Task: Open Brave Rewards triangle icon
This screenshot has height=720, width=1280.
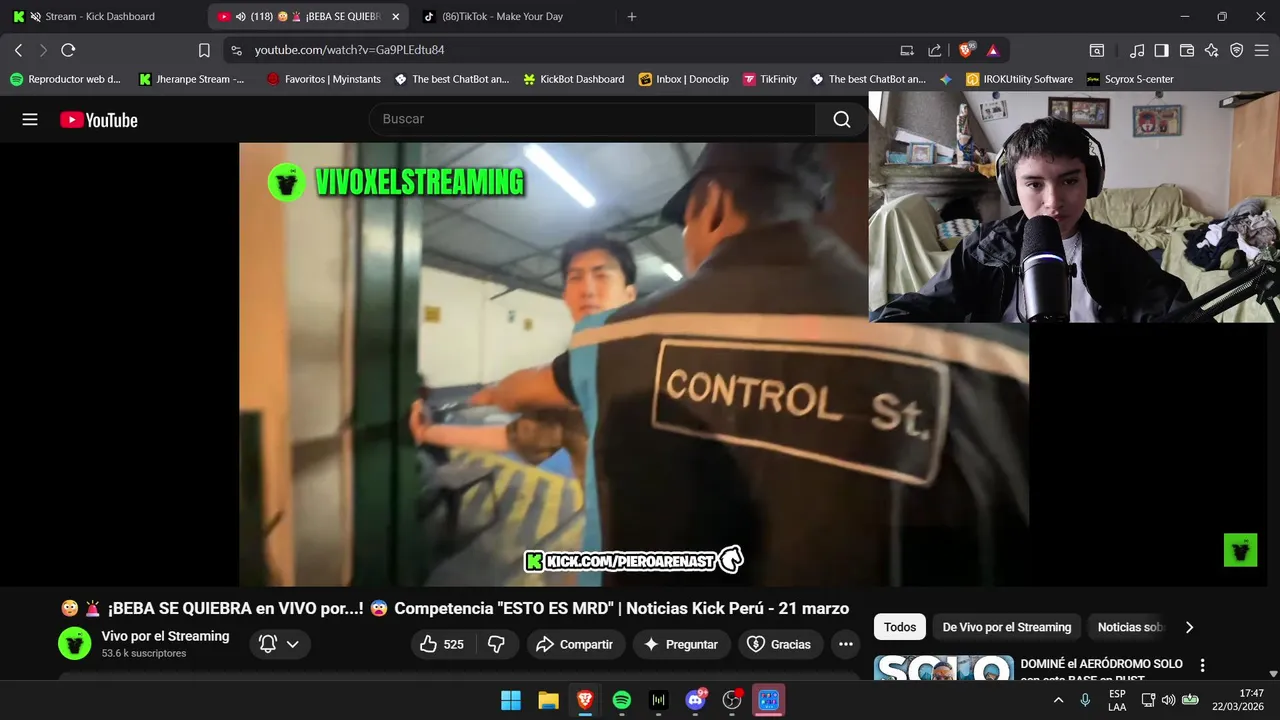Action: (x=993, y=50)
